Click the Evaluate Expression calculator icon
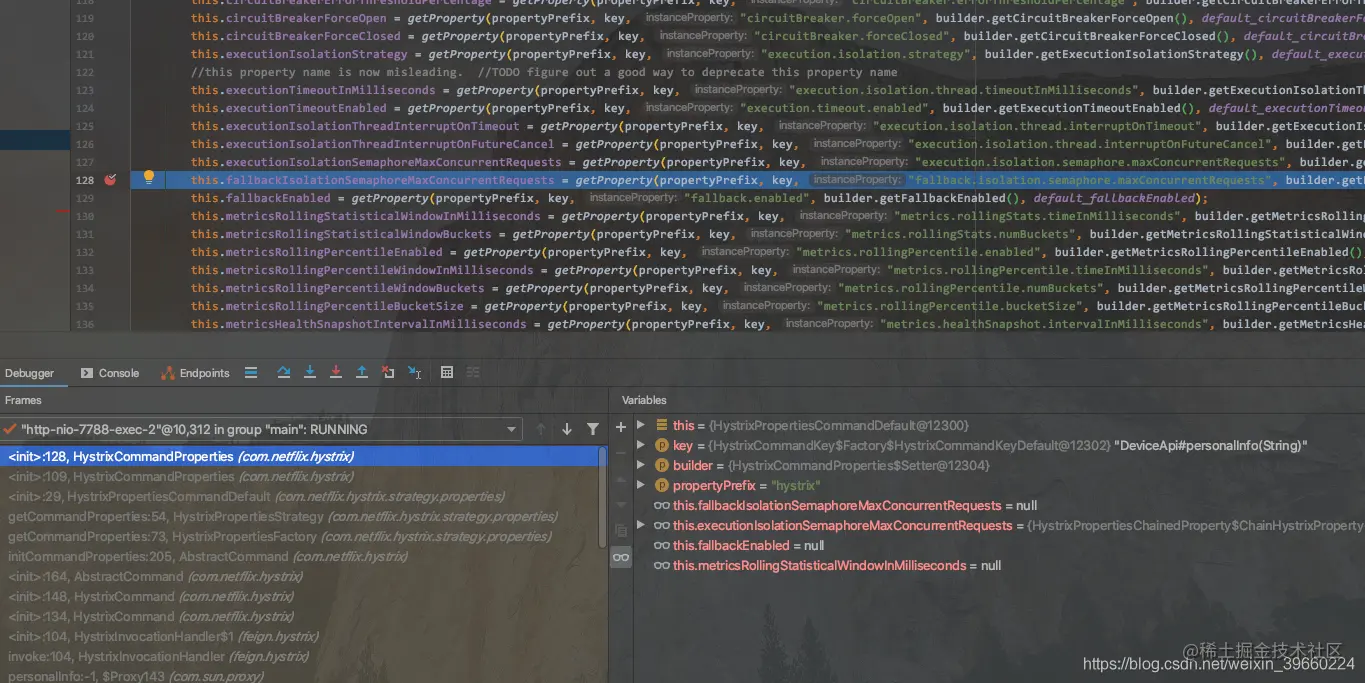Screen dimensions: 1365x683 click(x=447, y=373)
